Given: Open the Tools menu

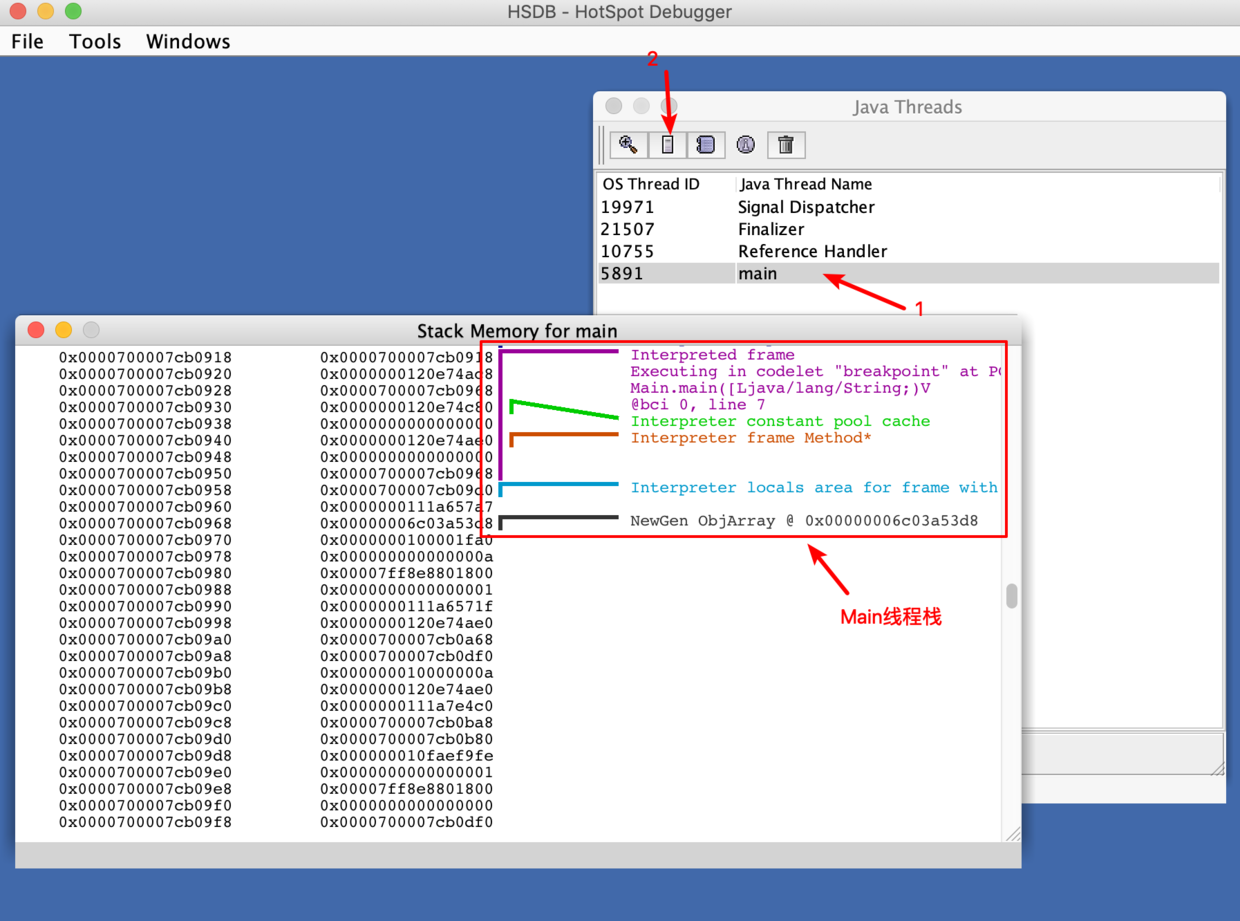Looking at the screenshot, I should pyautogui.click(x=95, y=41).
